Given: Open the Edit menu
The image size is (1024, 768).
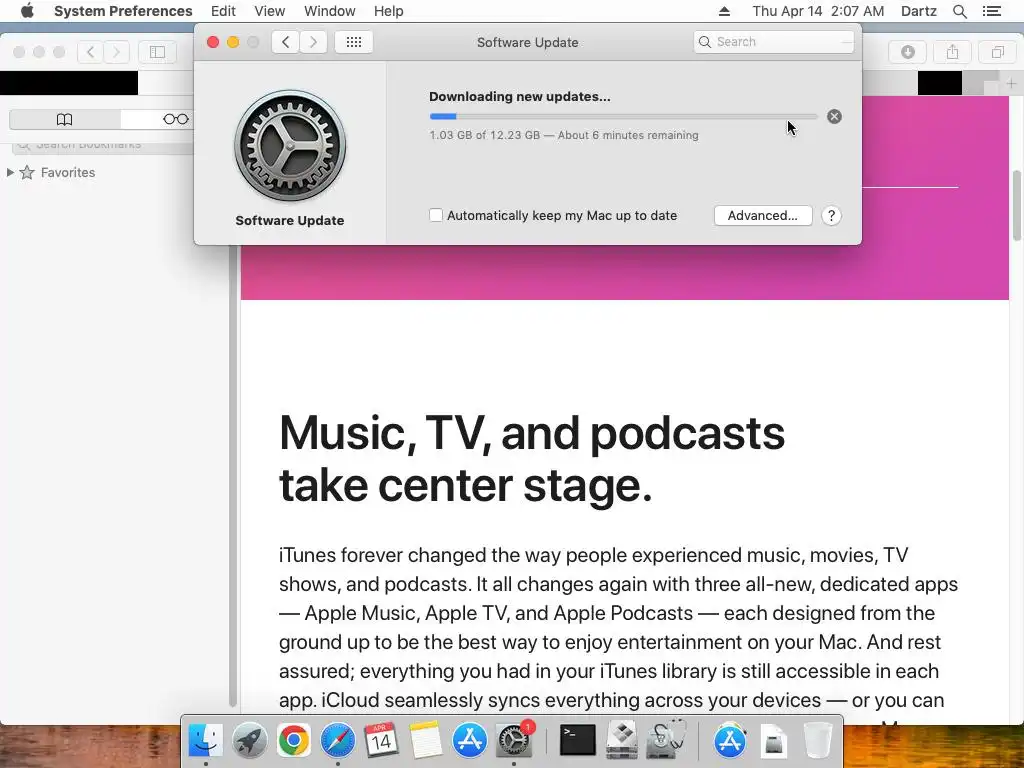Looking at the screenshot, I should (223, 11).
